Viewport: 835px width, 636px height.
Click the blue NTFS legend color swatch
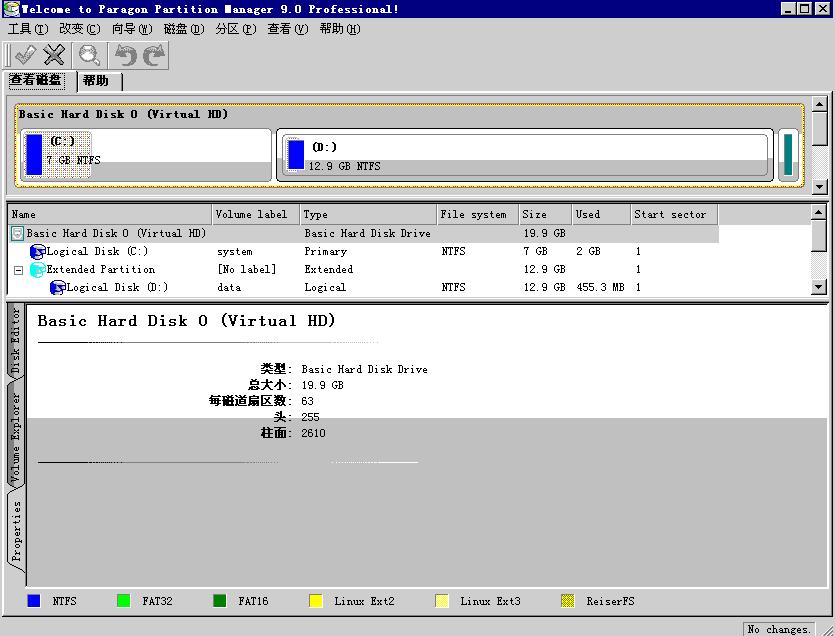(34, 602)
